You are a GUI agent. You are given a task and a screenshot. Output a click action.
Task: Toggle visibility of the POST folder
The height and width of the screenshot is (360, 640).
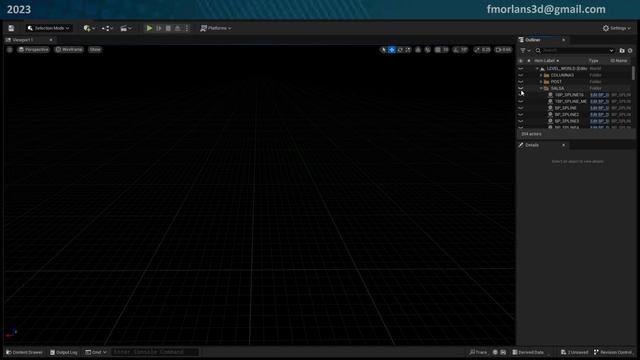tap(520, 82)
